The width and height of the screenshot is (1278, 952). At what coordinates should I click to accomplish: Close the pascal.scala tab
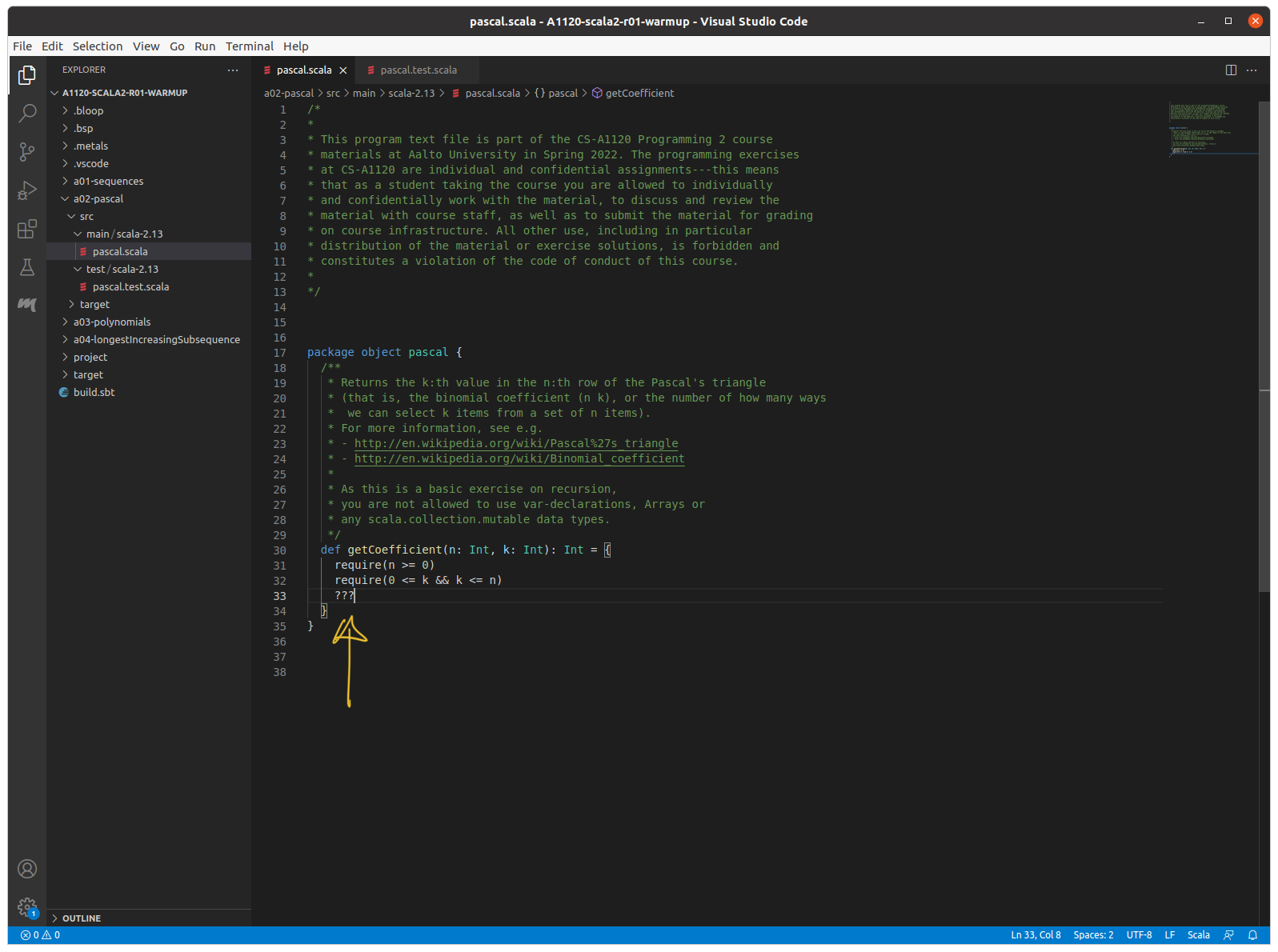343,70
